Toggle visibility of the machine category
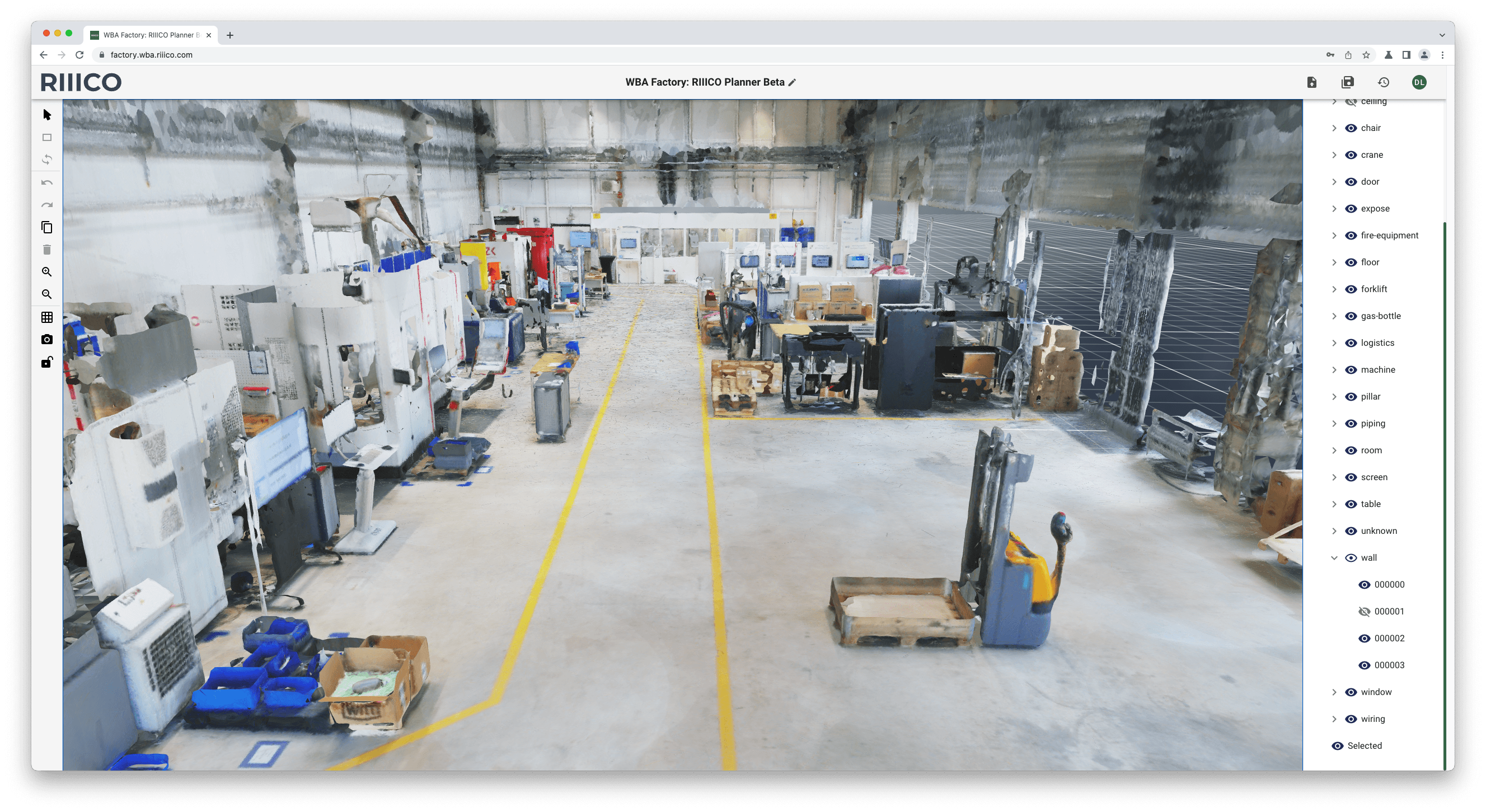The height and width of the screenshot is (812, 1486). (1351, 370)
